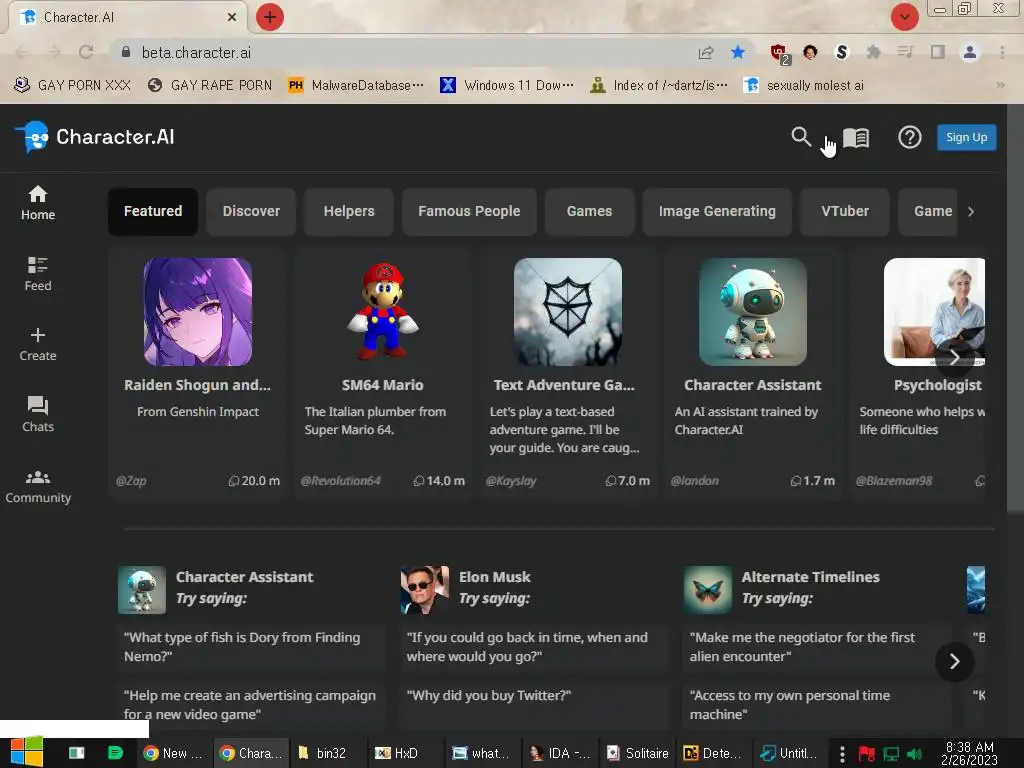Click the @Kayslay creator name
This screenshot has width=1024, height=768.
coord(511,481)
